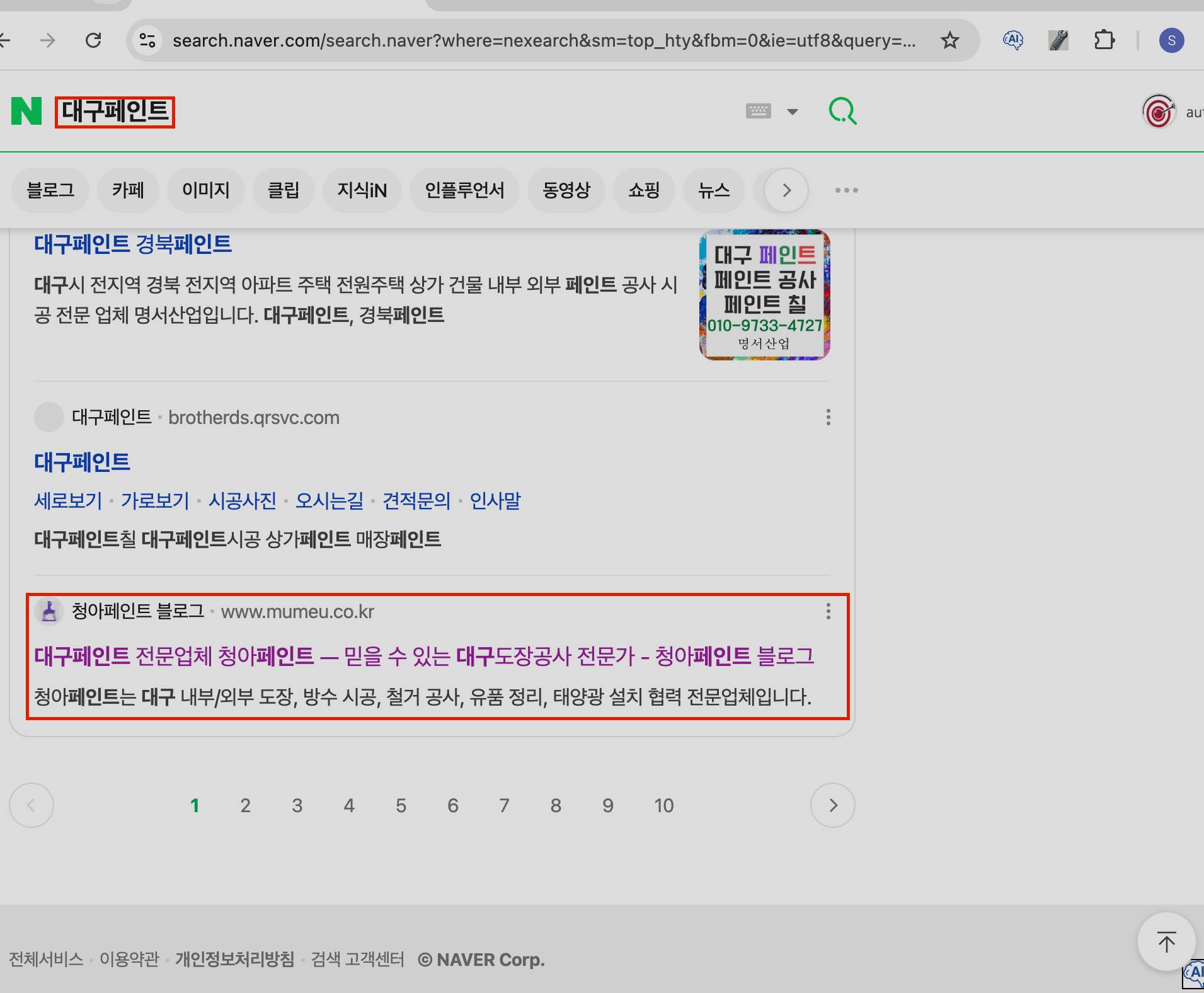The width and height of the screenshot is (1204, 993).
Task: Open more options for the brotherds.qrsvc.com result
Action: [x=828, y=417]
